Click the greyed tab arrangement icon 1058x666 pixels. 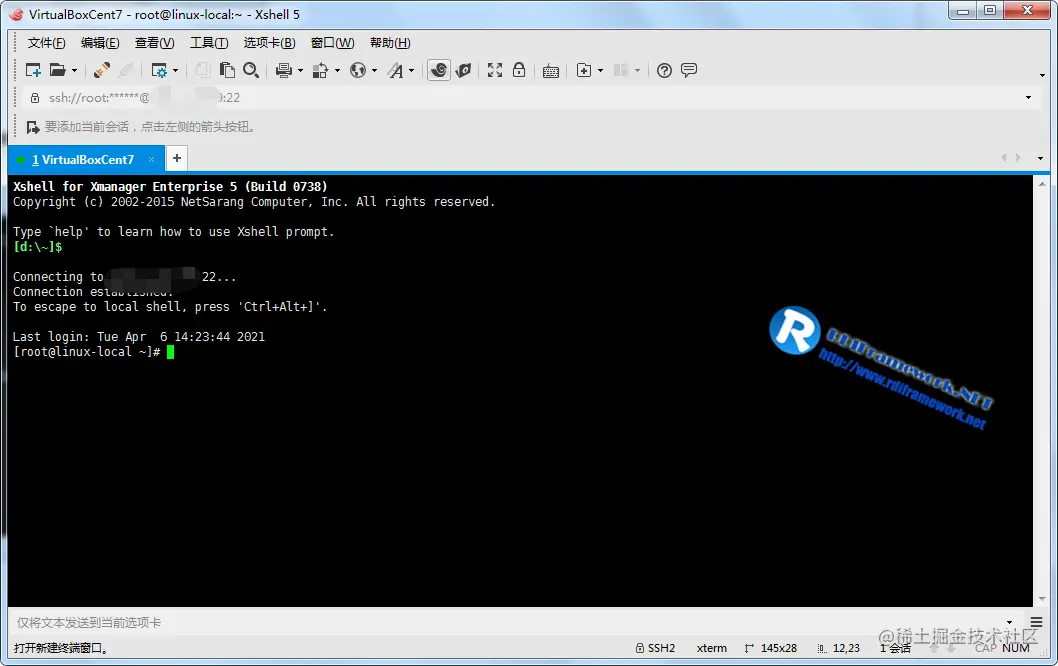pos(621,70)
